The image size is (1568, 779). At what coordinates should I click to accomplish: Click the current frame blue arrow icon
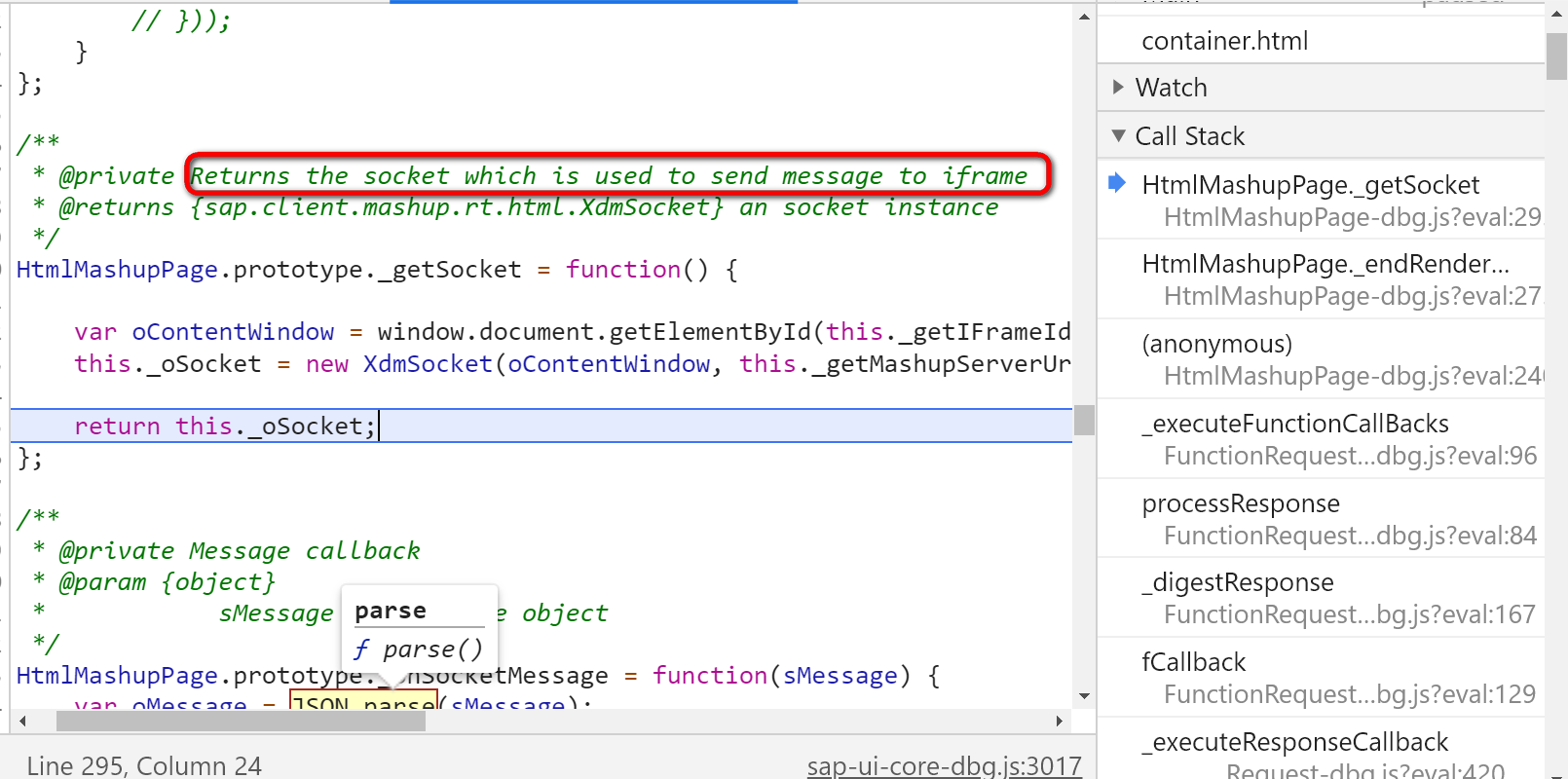point(1117,183)
